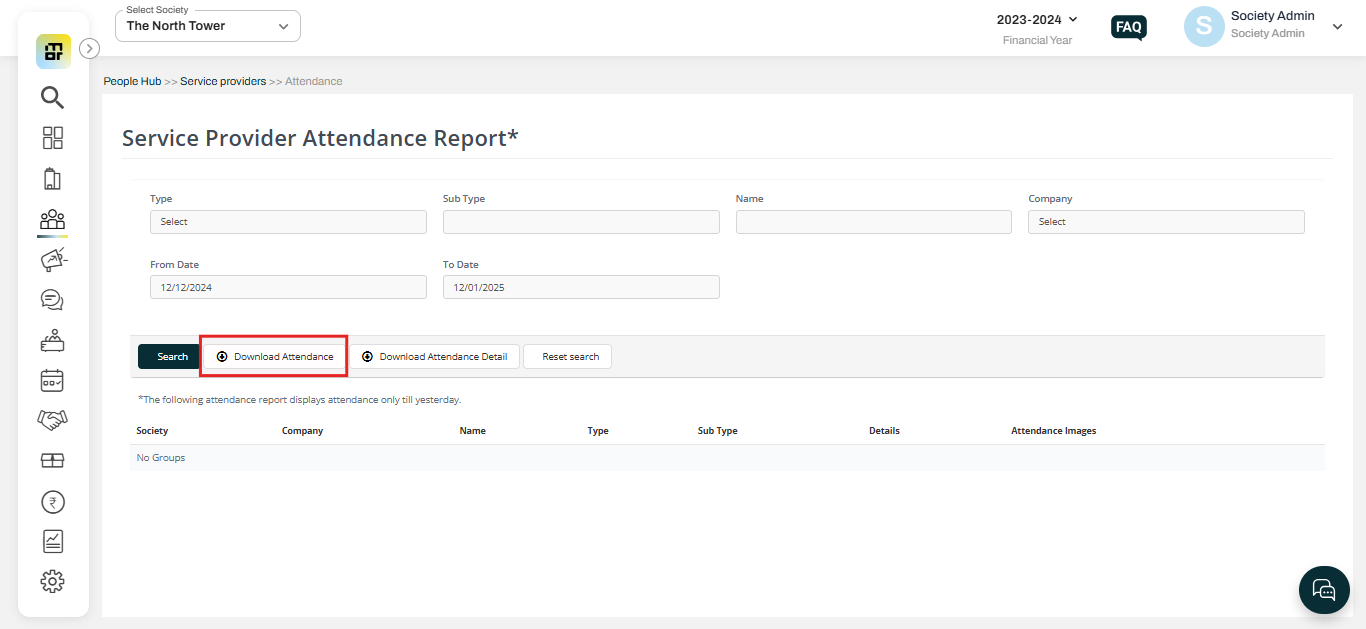Click the From Date field
The height and width of the screenshot is (629, 1366).
288,287
